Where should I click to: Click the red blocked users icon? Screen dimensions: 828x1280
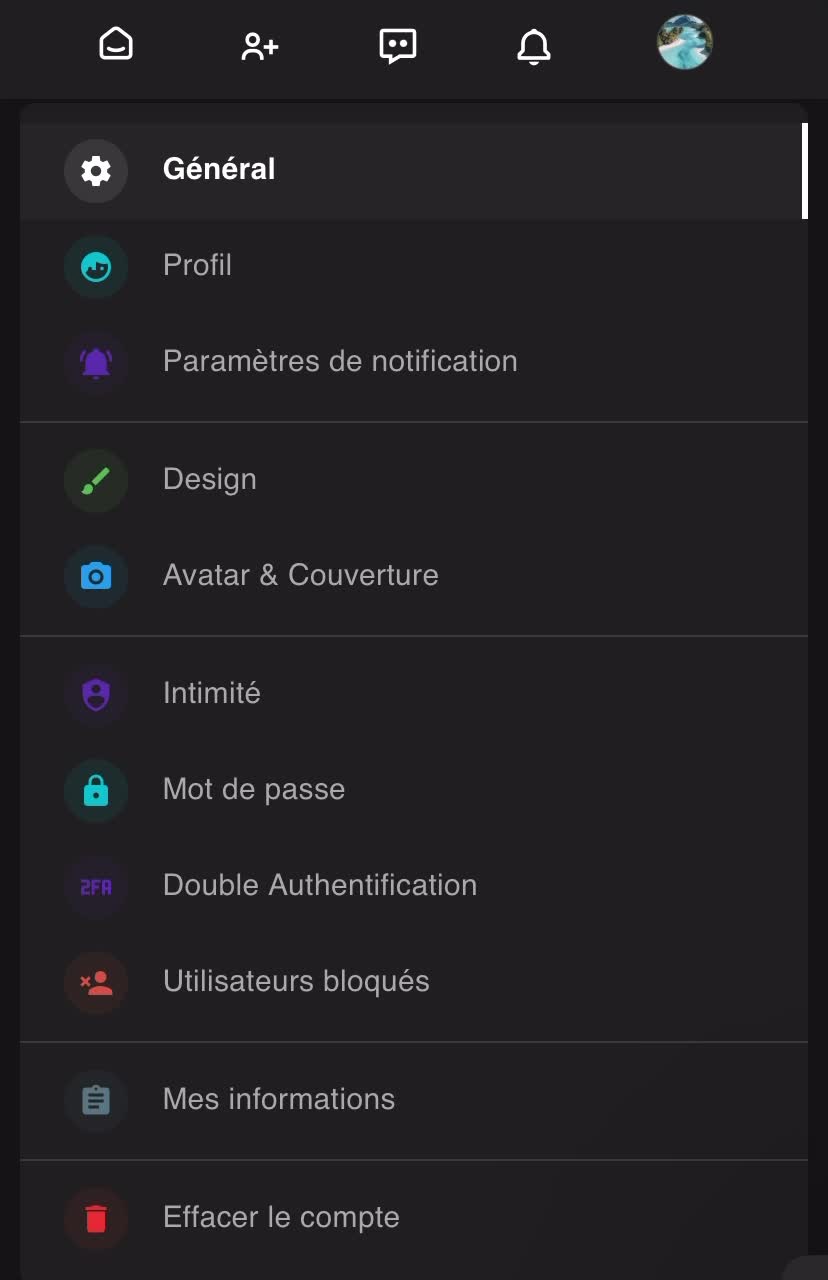click(96, 983)
